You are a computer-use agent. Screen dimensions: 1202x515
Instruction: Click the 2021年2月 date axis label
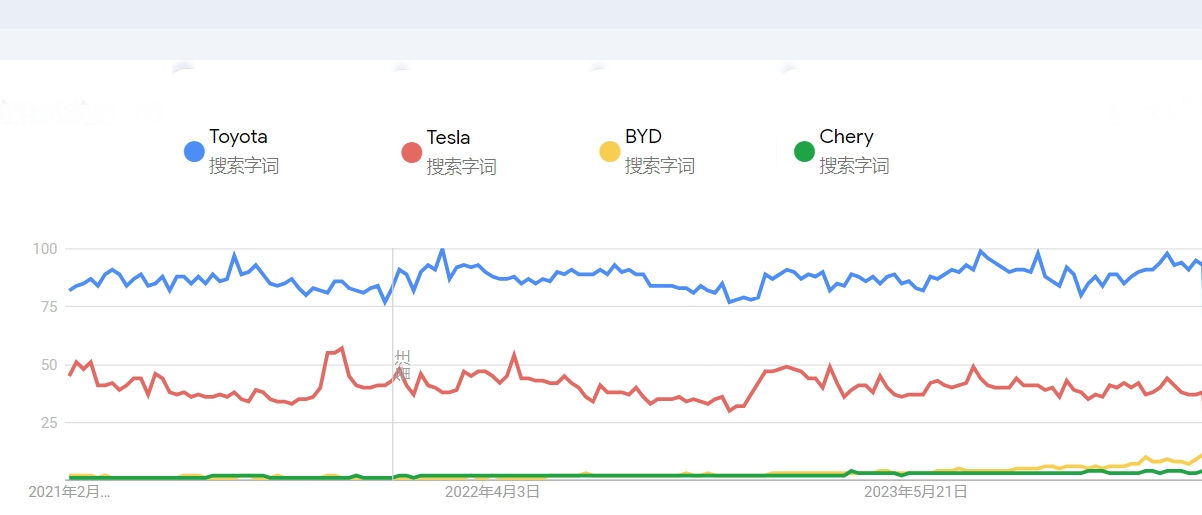pyautogui.click(x=70, y=492)
